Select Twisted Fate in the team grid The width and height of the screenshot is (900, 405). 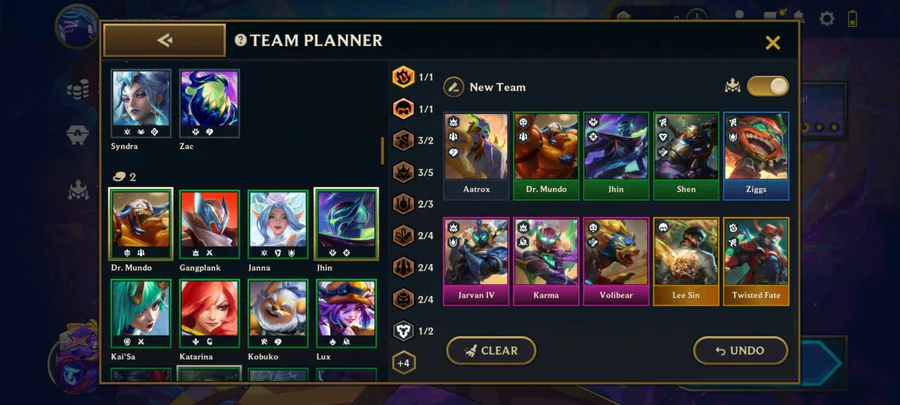(x=756, y=262)
